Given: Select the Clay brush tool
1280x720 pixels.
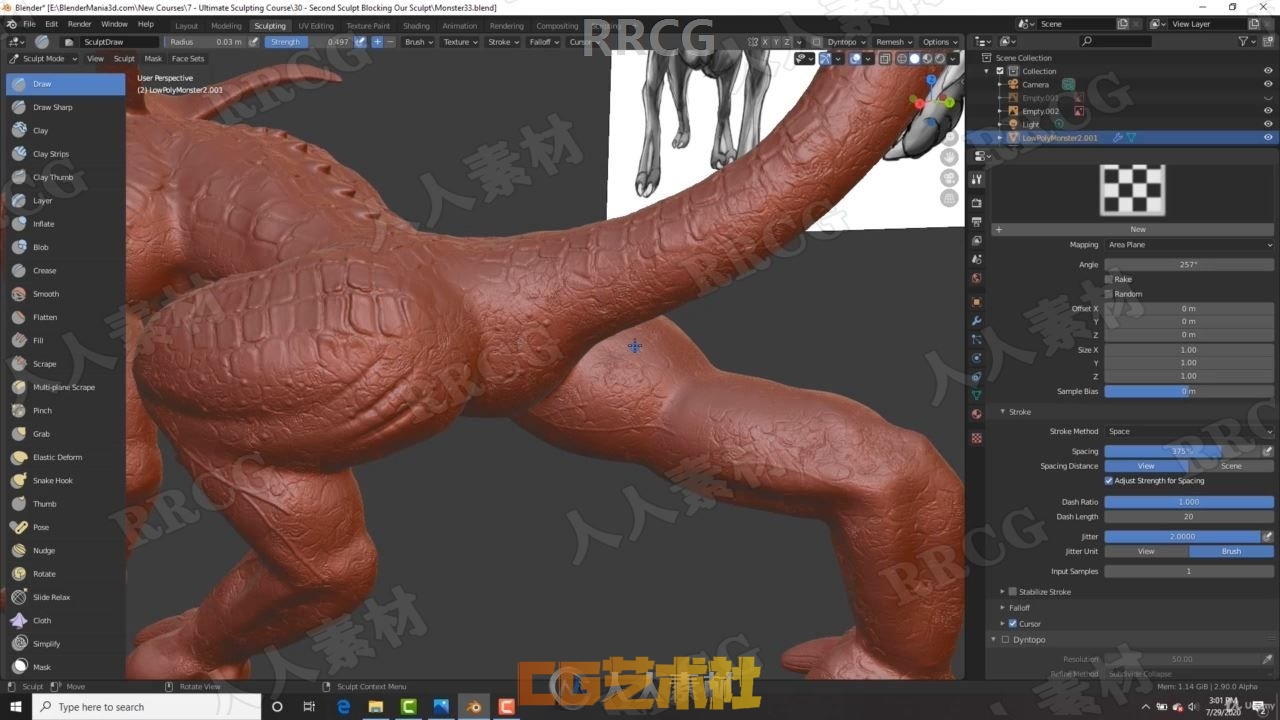Looking at the screenshot, I should point(65,131).
